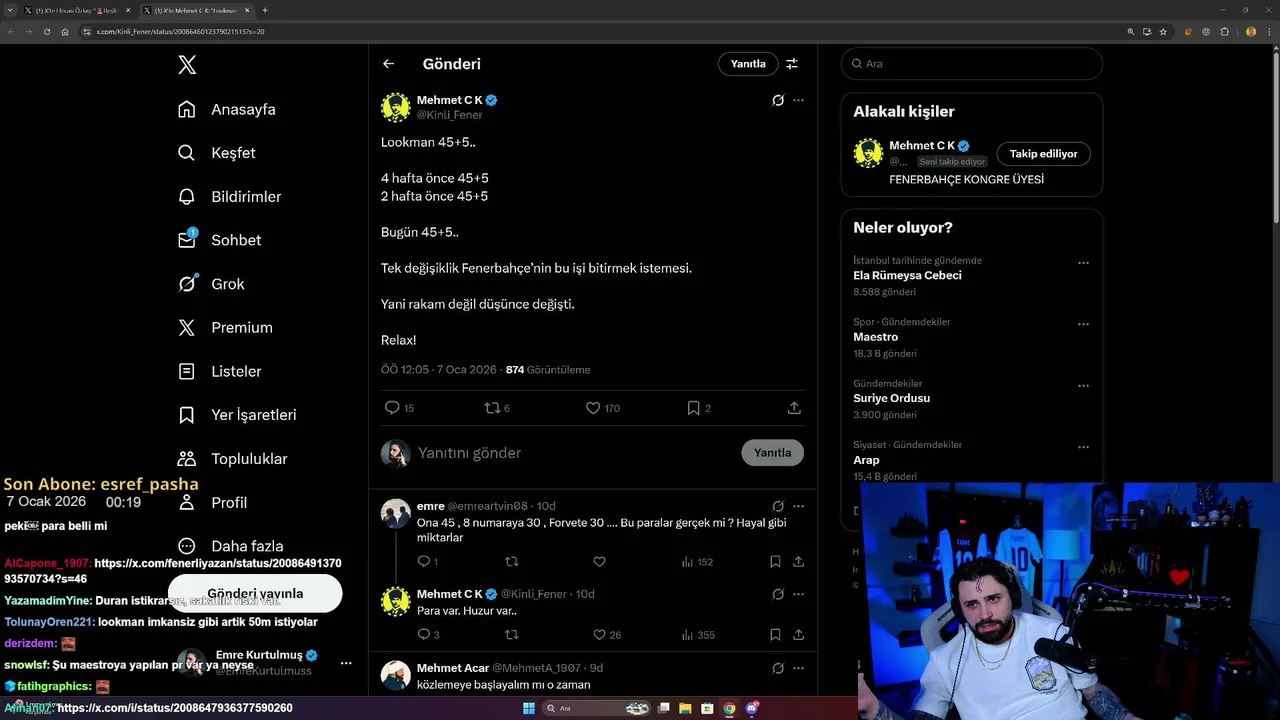Viewport: 1280px width, 720px height.
Task: Open more options on Mehmet Acar's reply
Action: coord(798,668)
